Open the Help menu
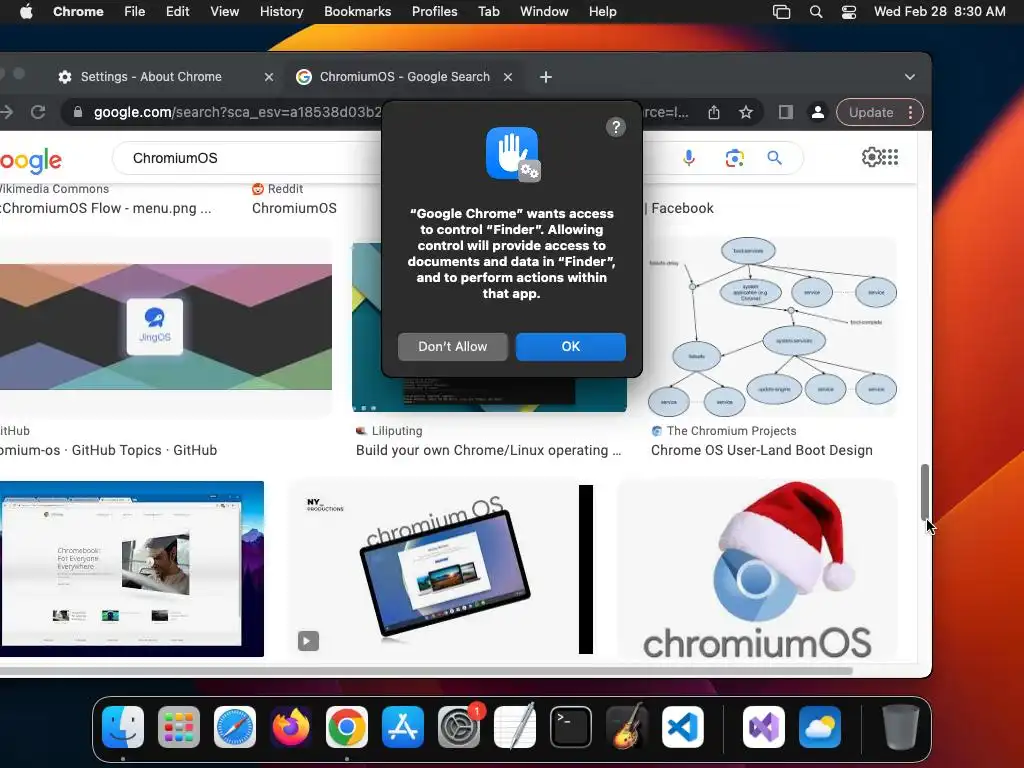This screenshot has width=1024, height=768. [602, 12]
